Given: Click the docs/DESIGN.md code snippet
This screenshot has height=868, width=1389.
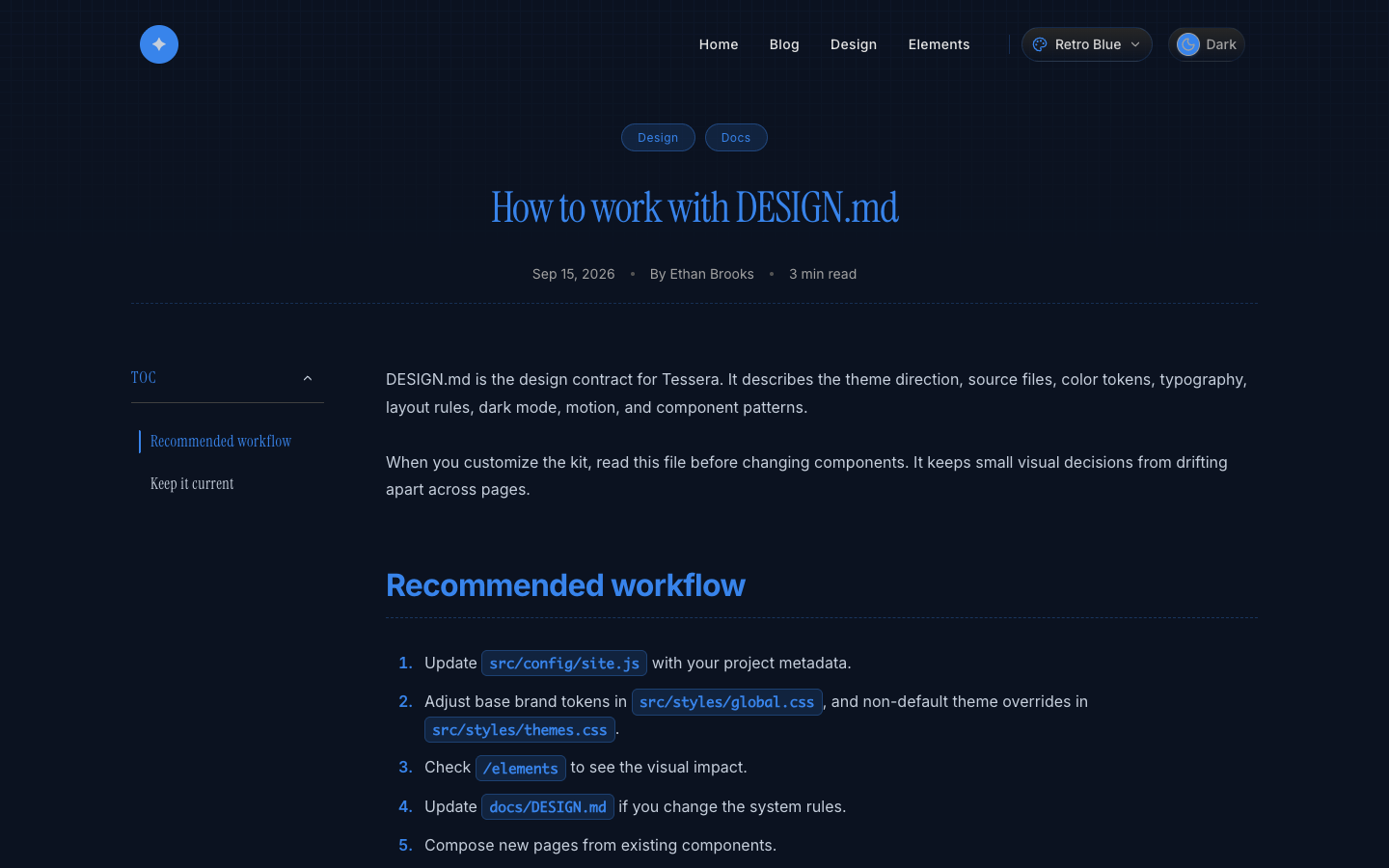Looking at the screenshot, I should coord(548,807).
